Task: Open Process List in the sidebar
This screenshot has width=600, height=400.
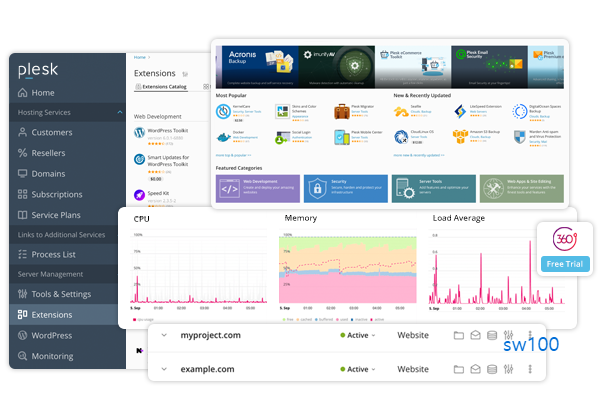Action: pyautogui.click(x=64, y=255)
